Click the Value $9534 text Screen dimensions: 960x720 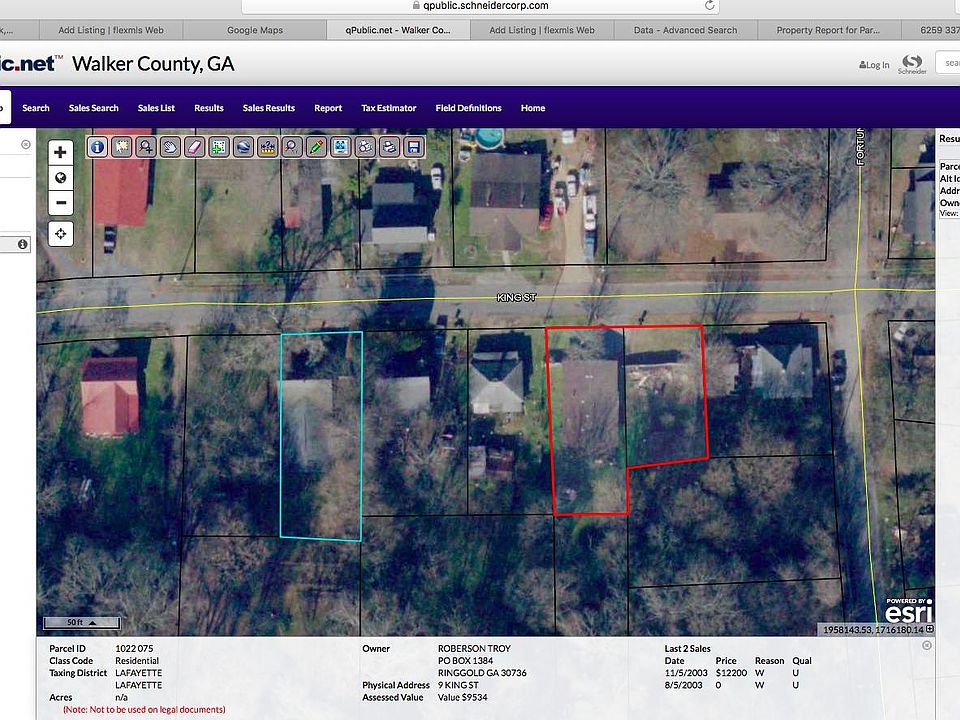(x=462, y=697)
